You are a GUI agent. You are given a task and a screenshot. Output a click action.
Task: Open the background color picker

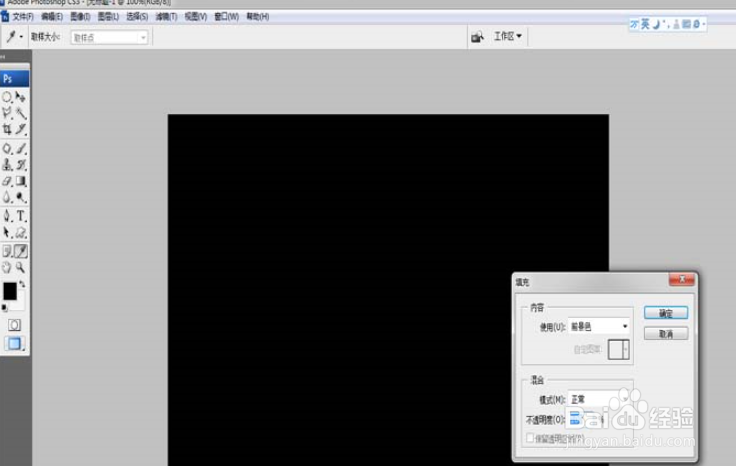20,304
